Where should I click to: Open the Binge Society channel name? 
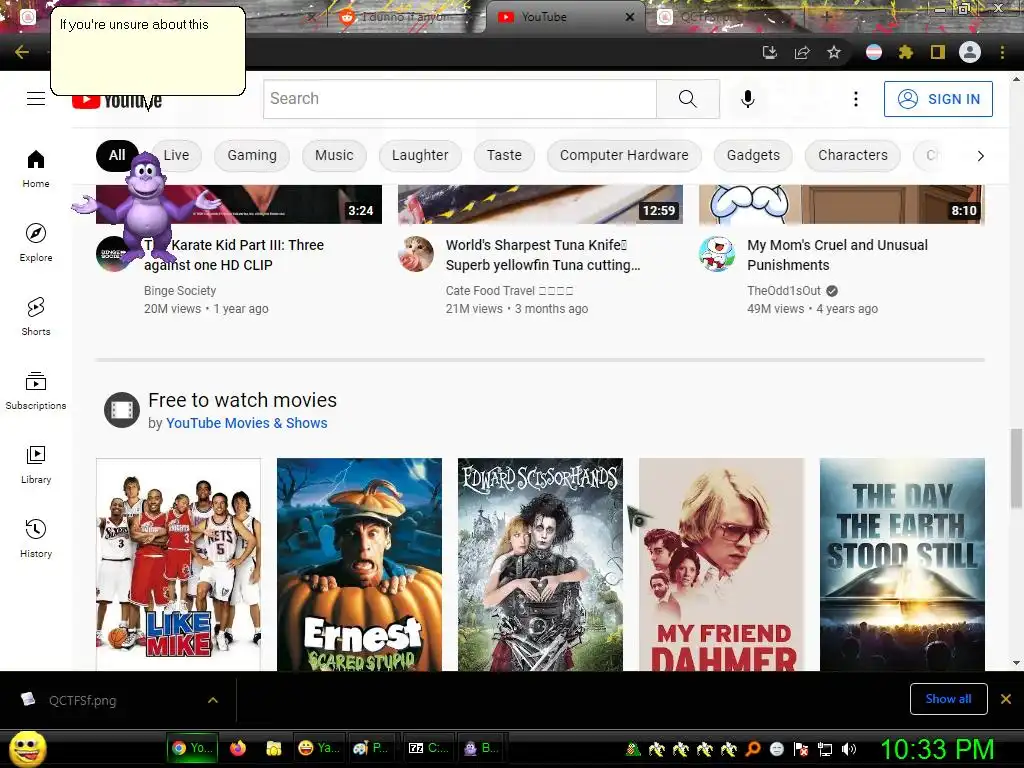(x=180, y=291)
